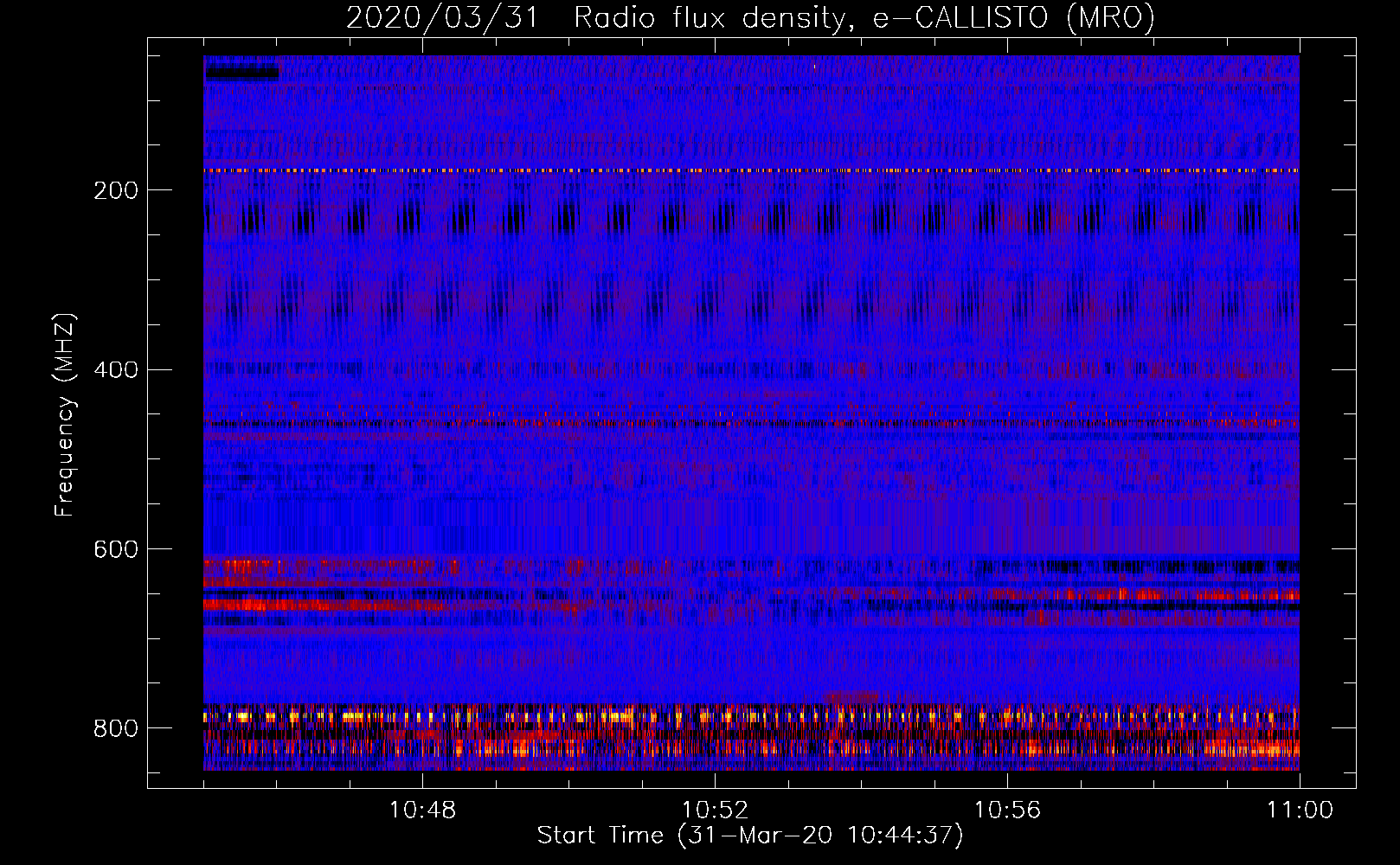Click the 200 frequency tick label
This screenshot has width=1400, height=865.
tap(116, 191)
